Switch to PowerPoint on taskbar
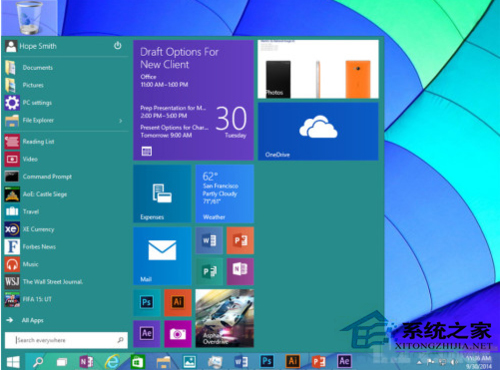Viewport: 500px width, 370px height. [319, 362]
